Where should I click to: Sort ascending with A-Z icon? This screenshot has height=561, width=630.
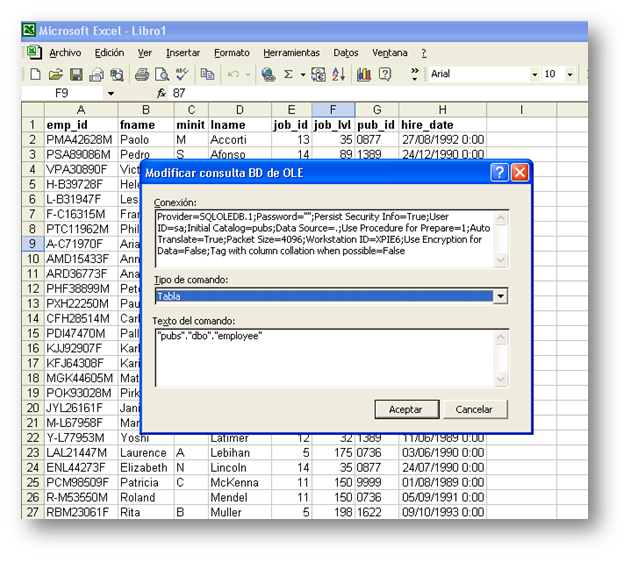(338, 74)
